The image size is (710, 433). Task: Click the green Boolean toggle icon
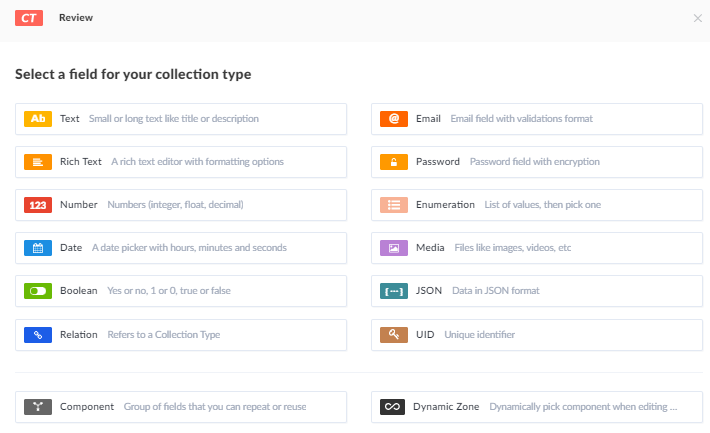pos(38,291)
